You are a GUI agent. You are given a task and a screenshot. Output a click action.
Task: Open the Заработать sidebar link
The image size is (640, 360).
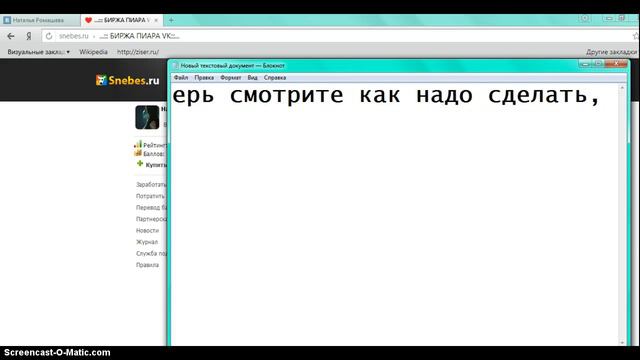point(151,184)
